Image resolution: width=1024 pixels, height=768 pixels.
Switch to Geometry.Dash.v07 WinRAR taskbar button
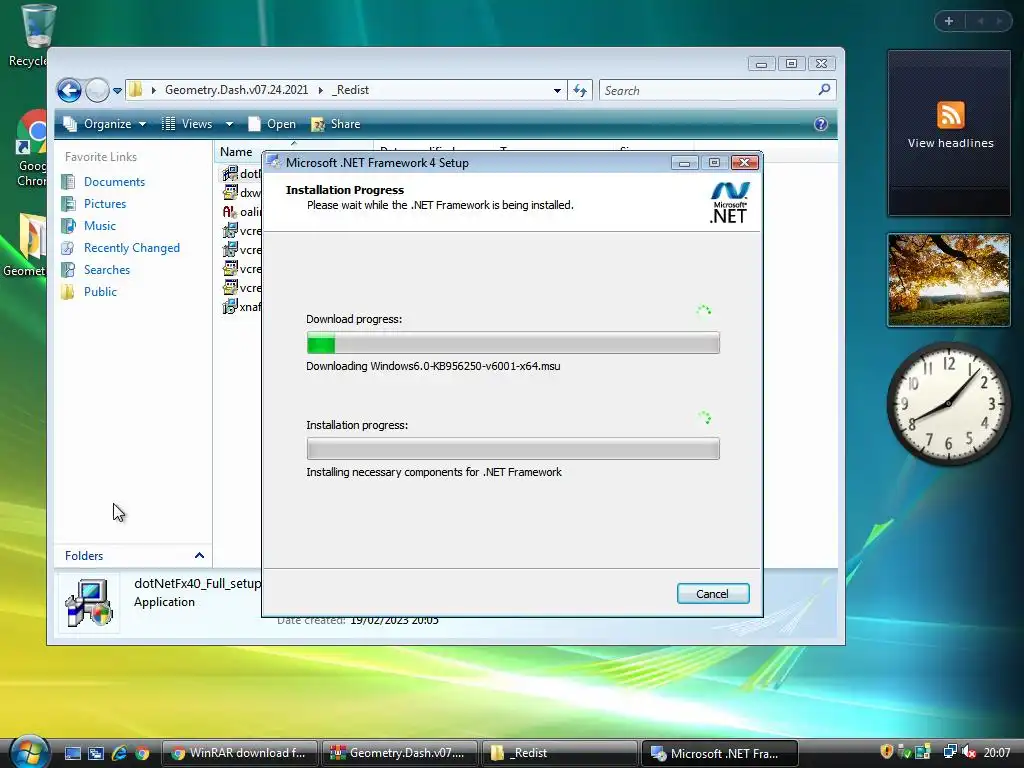(x=399, y=753)
